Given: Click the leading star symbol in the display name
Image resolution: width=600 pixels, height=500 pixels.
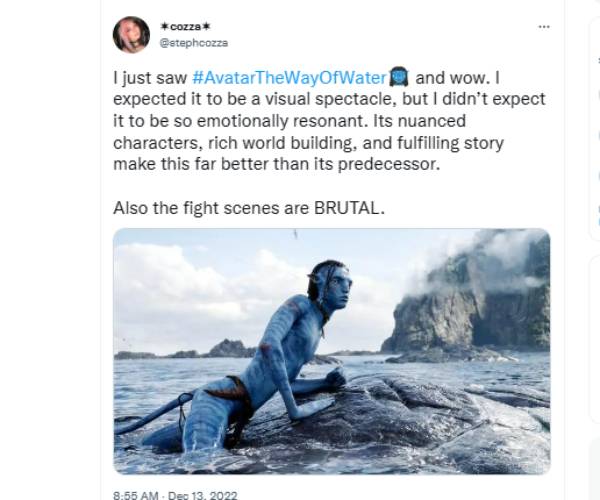Looking at the screenshot, I should (x=164, y=26).
